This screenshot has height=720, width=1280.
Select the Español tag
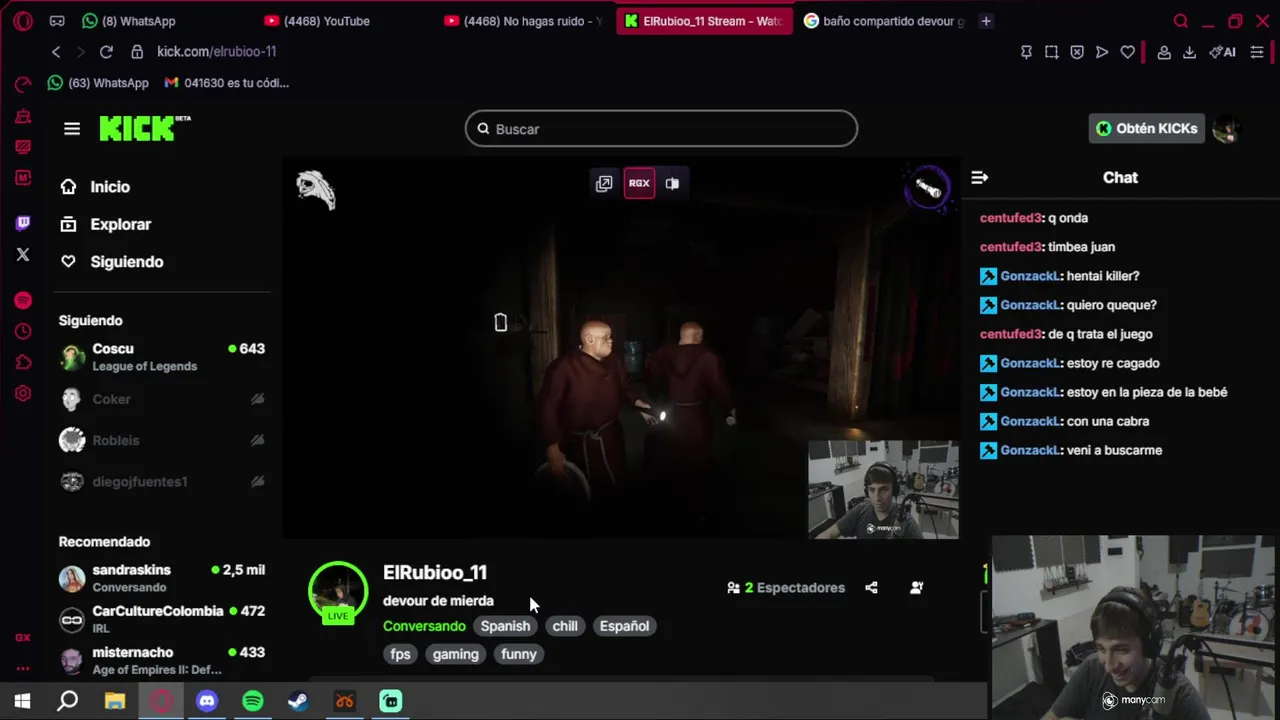pyautogui.click(x=624, y=626)
